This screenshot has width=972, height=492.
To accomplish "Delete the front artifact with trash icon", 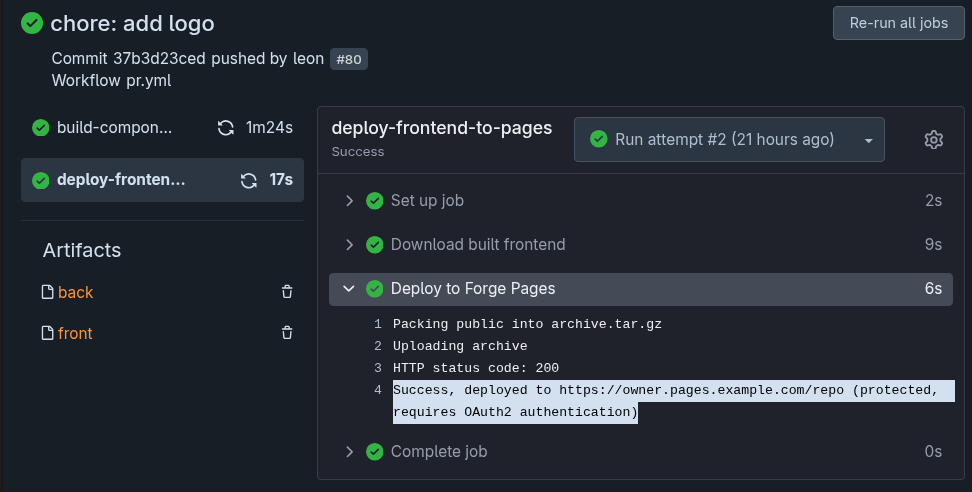I will [287, 333].
